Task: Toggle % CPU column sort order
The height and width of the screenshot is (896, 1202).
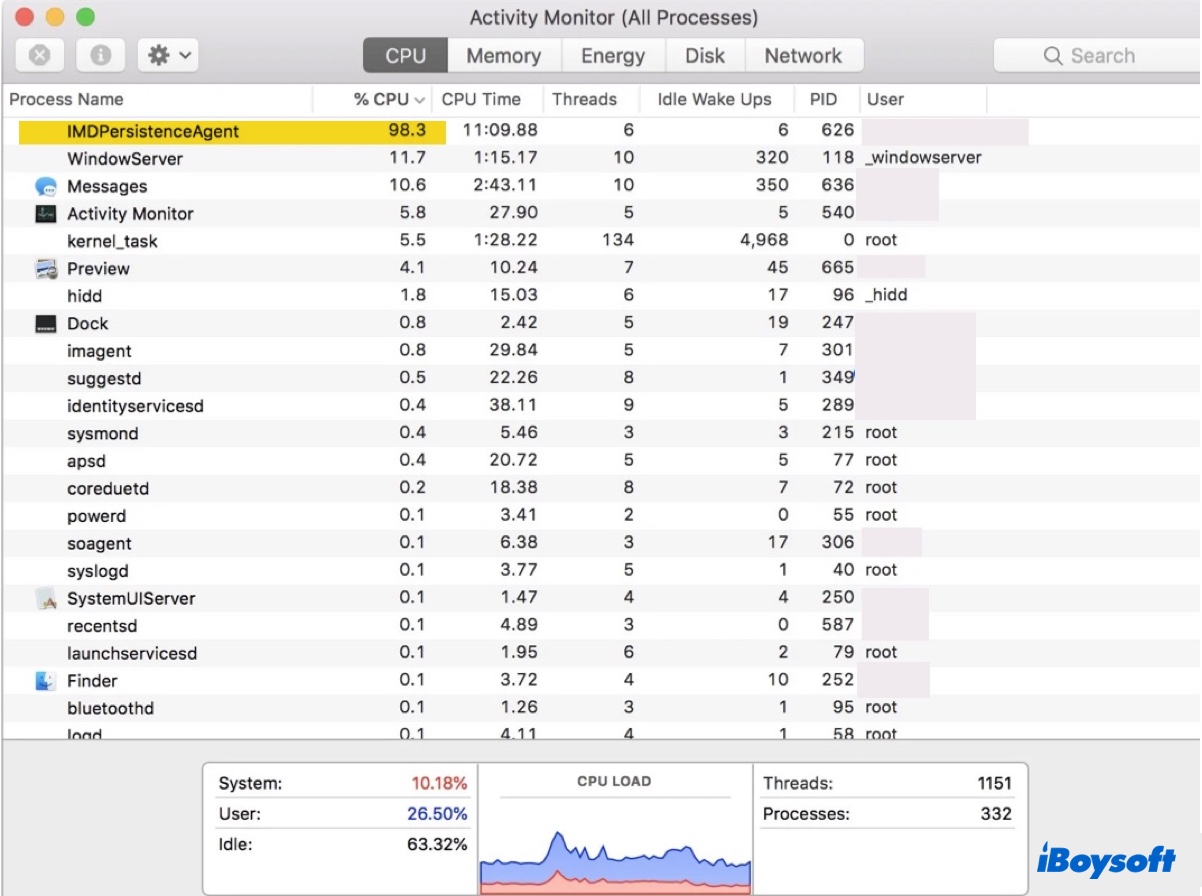Action: (389, 99)
